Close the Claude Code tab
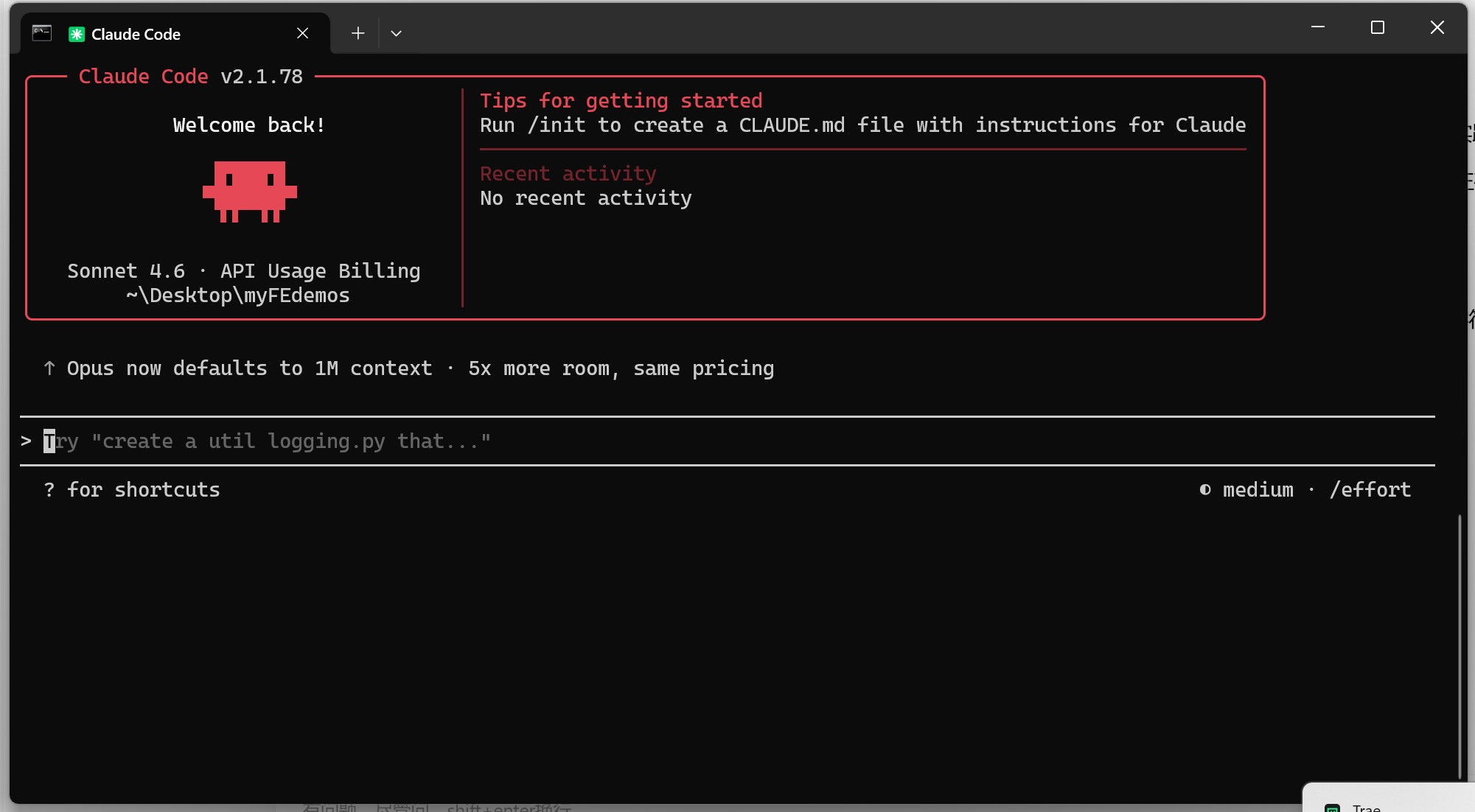 point(302,33)
